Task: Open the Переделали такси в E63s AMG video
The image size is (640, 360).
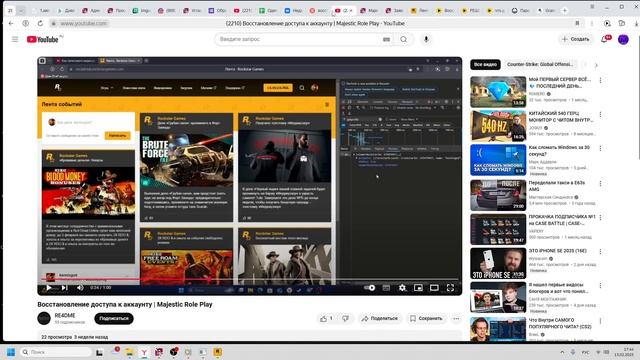Action: [498, 195]
